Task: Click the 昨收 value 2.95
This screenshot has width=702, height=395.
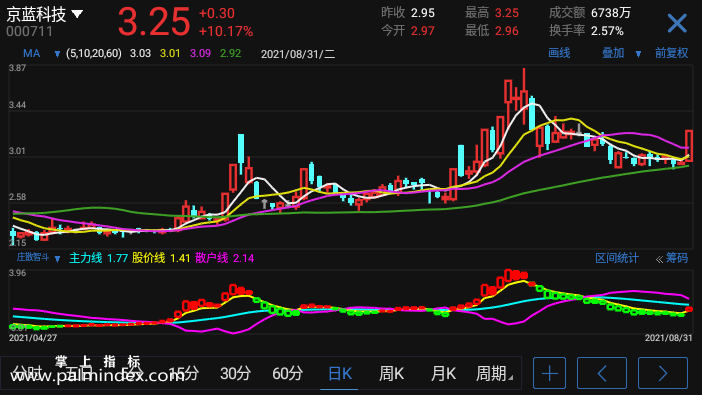Action: [423, 13]
